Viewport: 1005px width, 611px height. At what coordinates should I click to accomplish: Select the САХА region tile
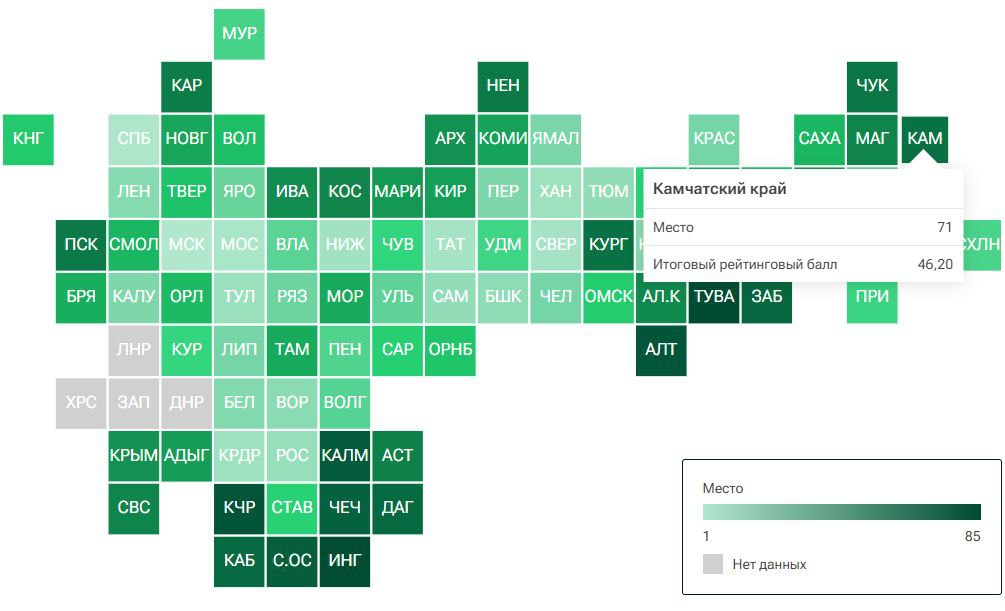[x=819, y=139]
